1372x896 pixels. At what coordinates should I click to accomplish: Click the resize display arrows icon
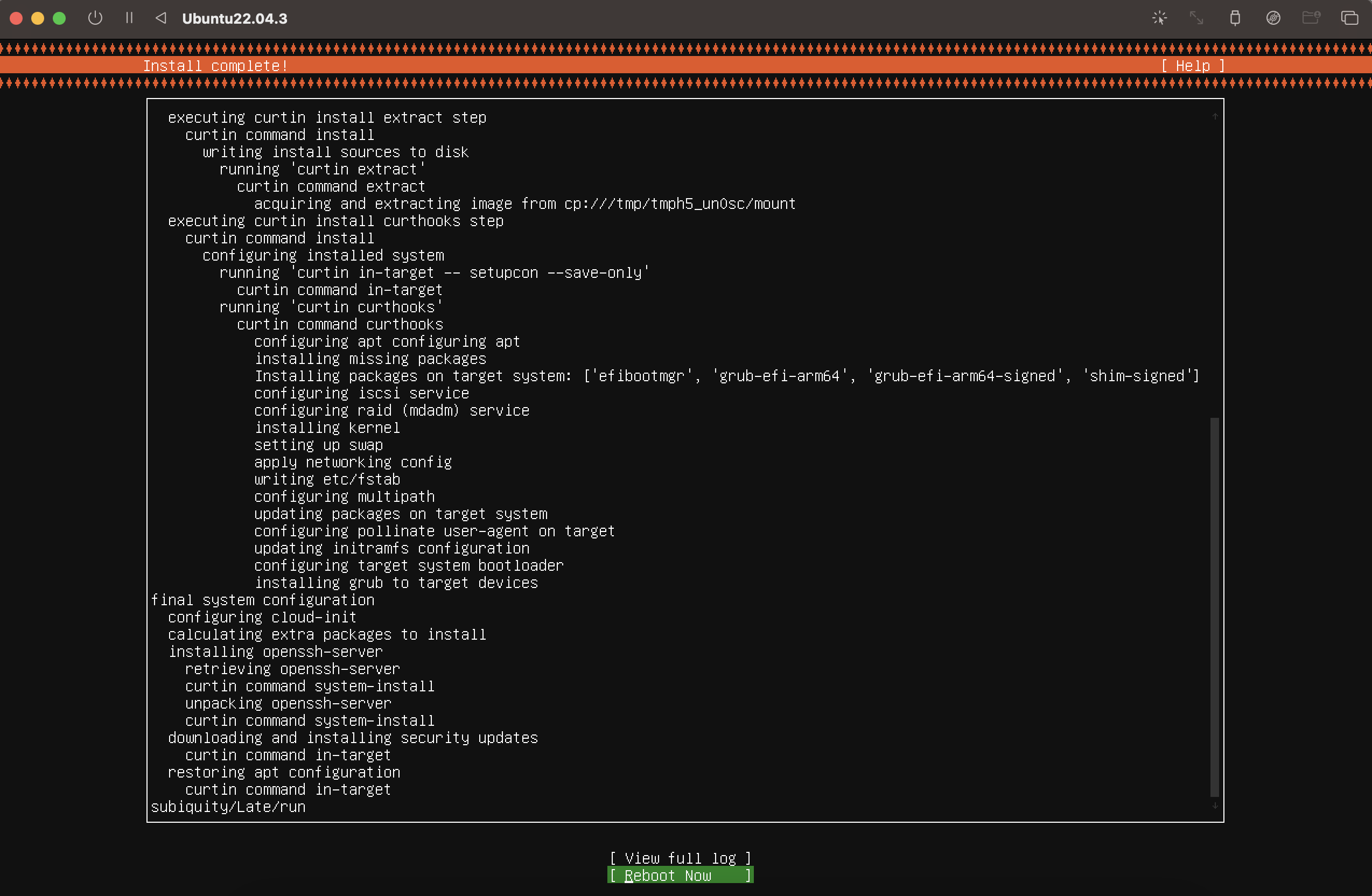click(1197, 18)
